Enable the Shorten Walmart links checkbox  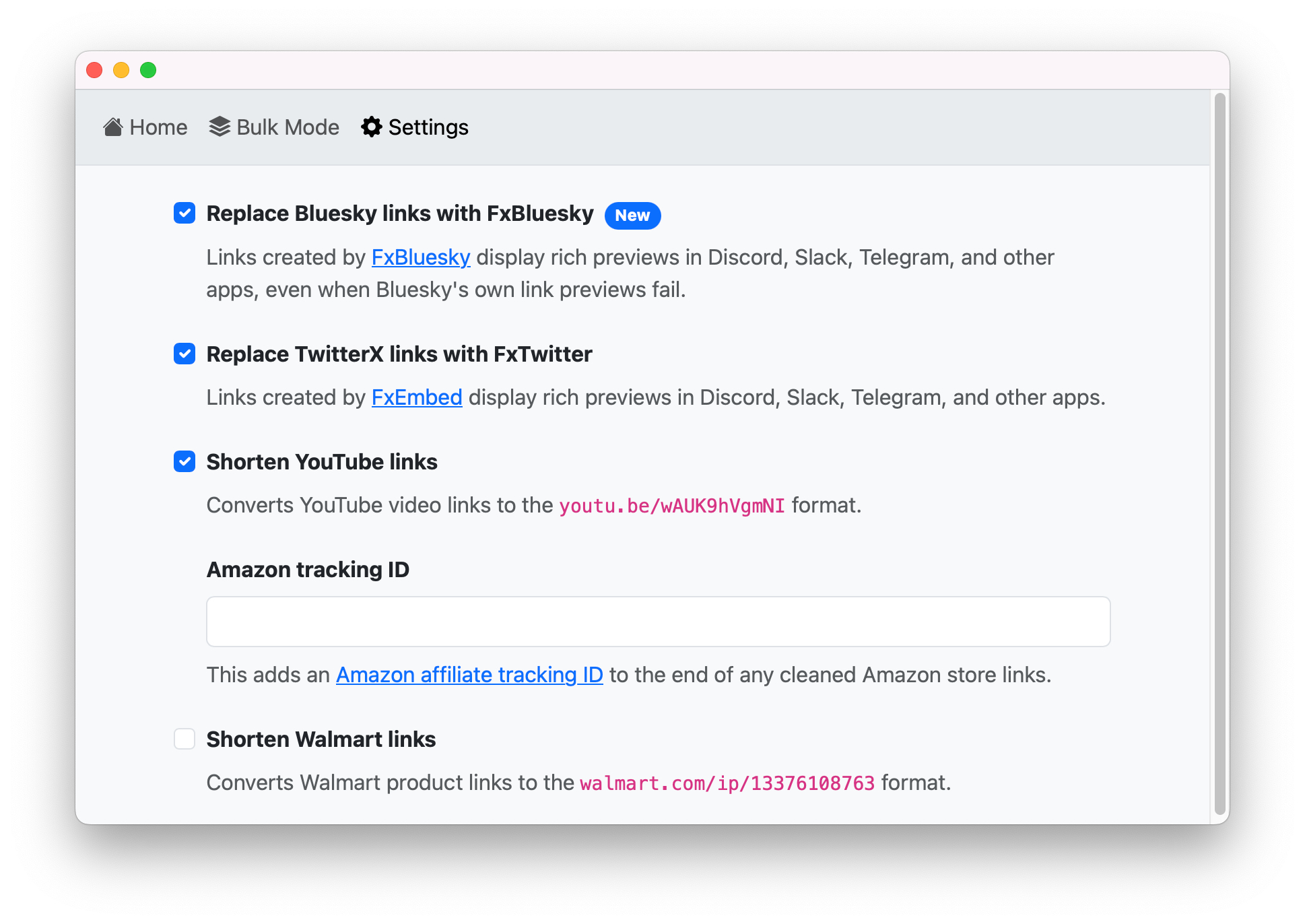pos(185,739)
